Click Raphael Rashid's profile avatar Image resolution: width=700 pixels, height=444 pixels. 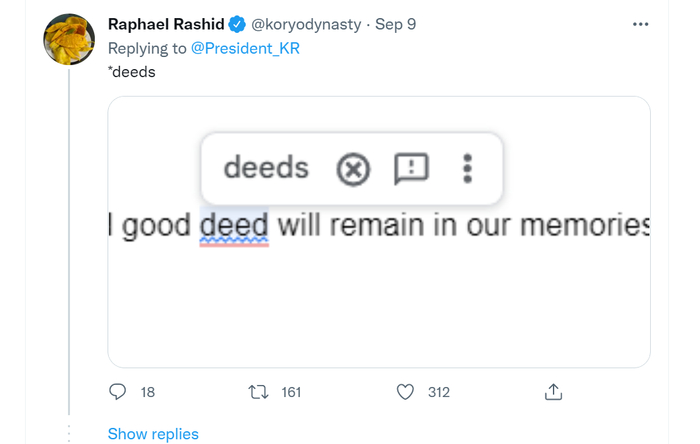(69, 39)
